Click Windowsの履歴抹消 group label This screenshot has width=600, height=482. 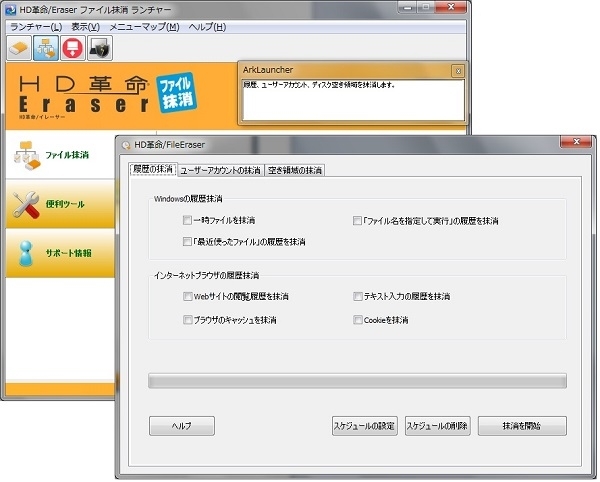point(188,199)
